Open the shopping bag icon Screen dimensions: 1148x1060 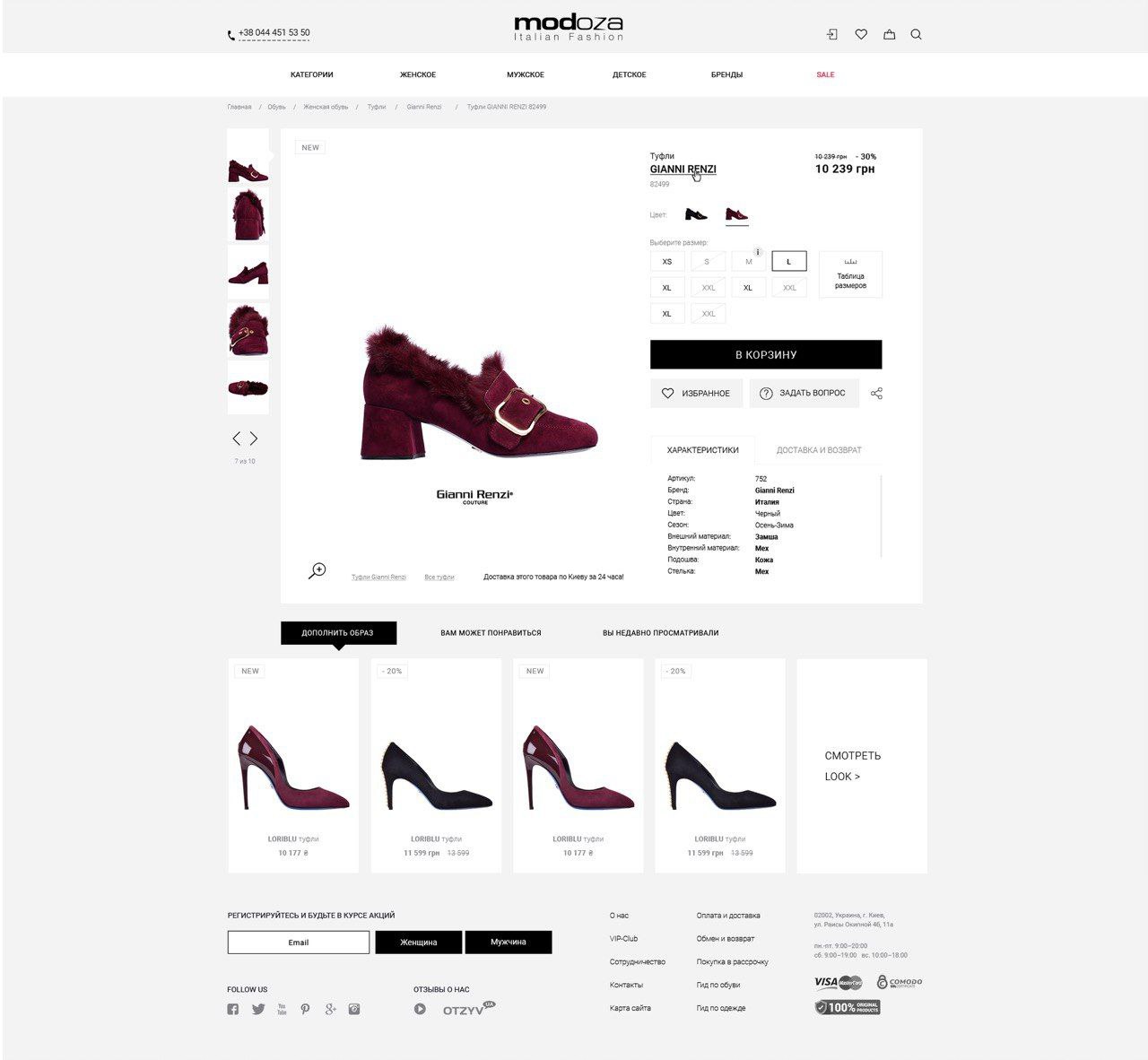(889, 34)
